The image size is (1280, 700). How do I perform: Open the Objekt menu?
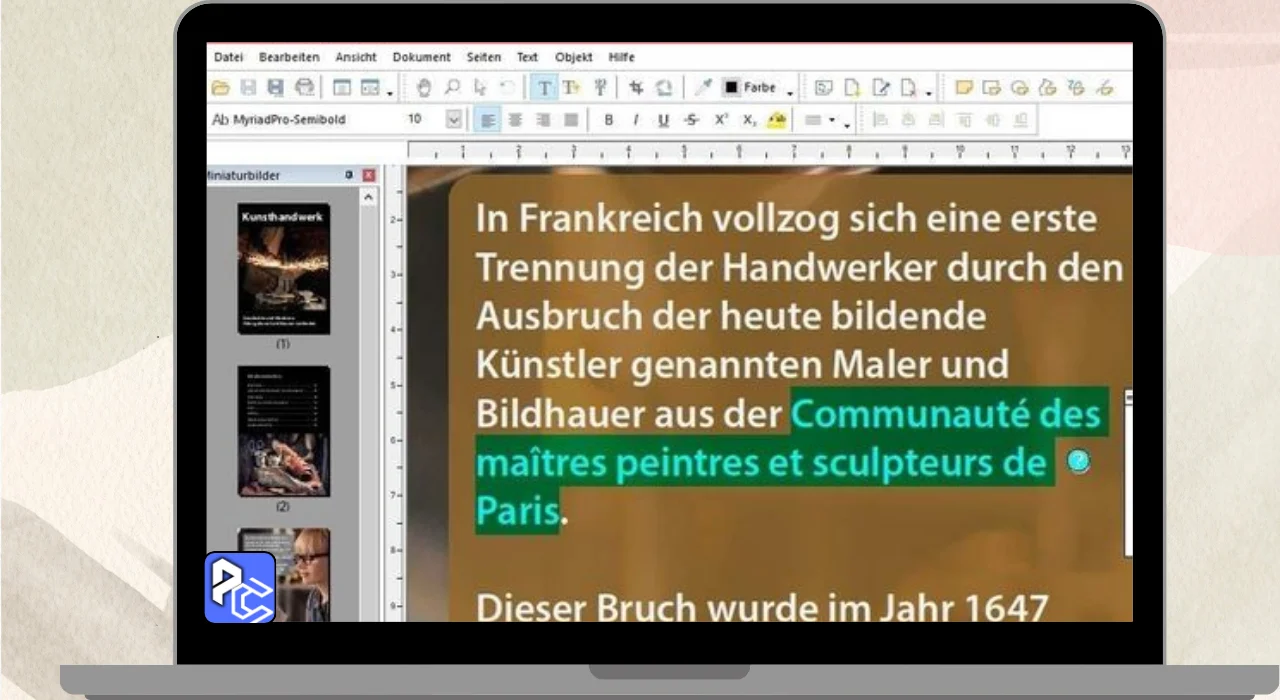[x=574, y=57]
